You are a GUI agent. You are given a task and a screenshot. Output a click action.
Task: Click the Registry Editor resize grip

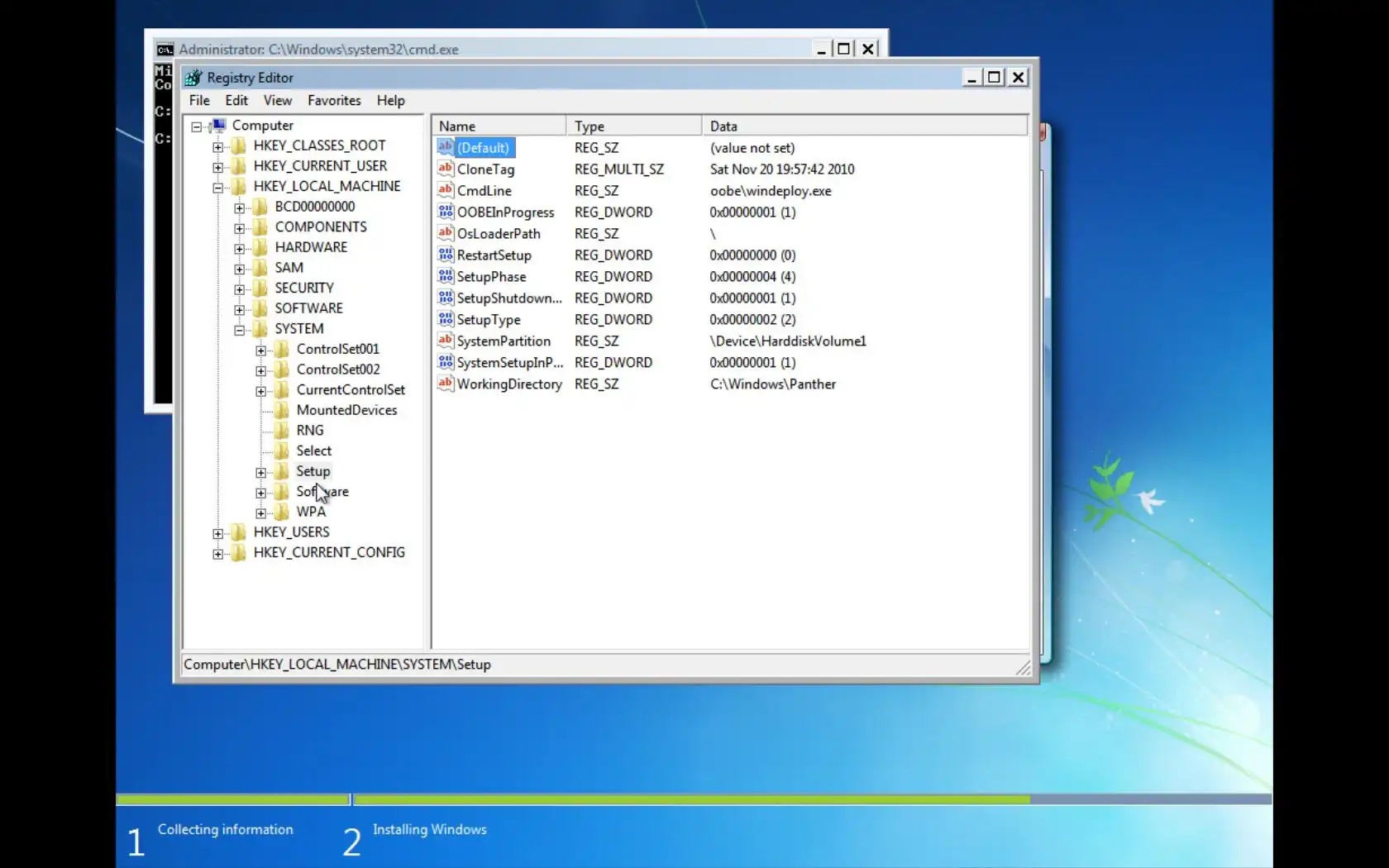tap(1024, 668)
